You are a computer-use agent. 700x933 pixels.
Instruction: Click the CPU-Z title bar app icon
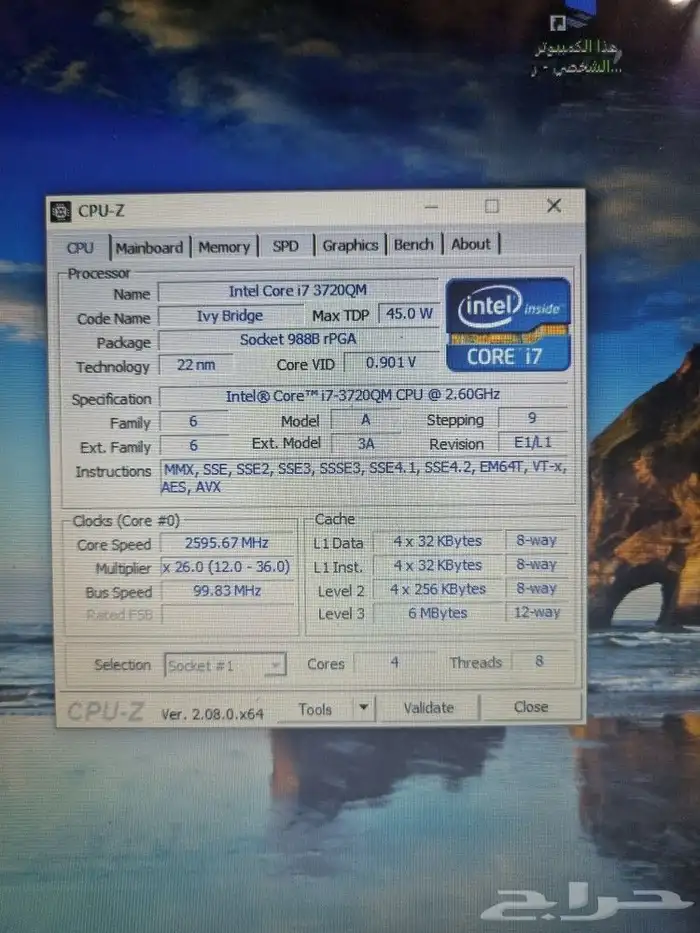pyautogui.click(x=61, y=211)
